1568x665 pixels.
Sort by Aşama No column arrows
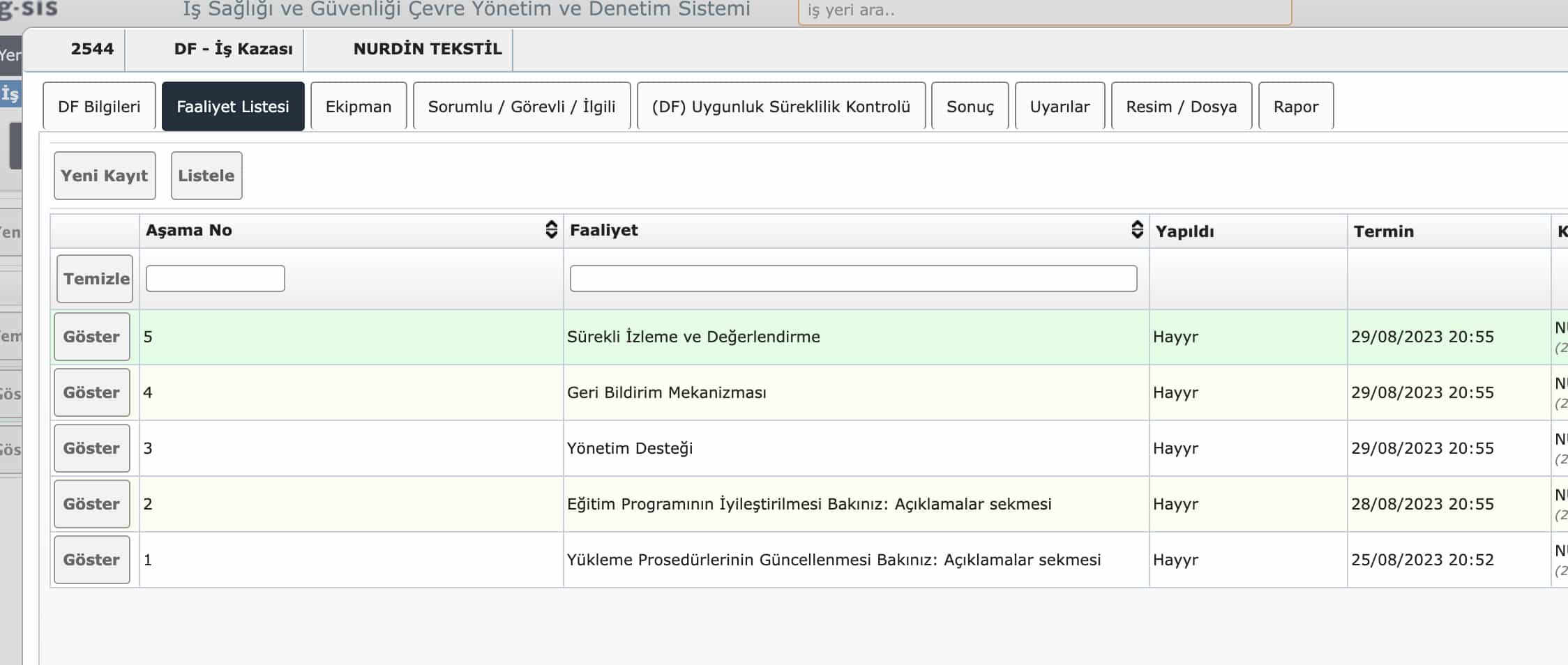tap(551, 230)
